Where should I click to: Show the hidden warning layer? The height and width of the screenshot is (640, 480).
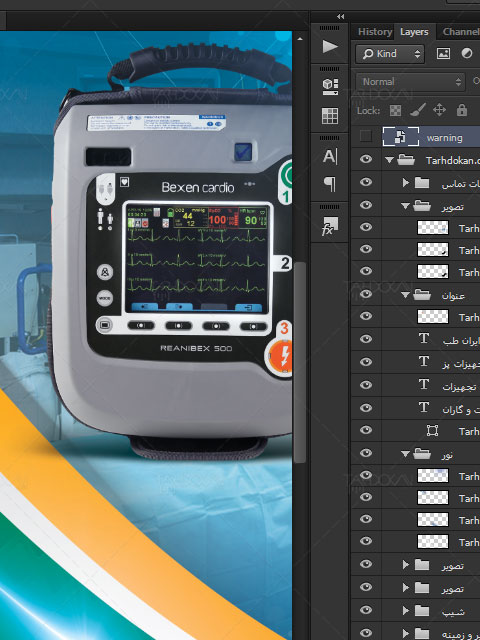click(366, 136)
